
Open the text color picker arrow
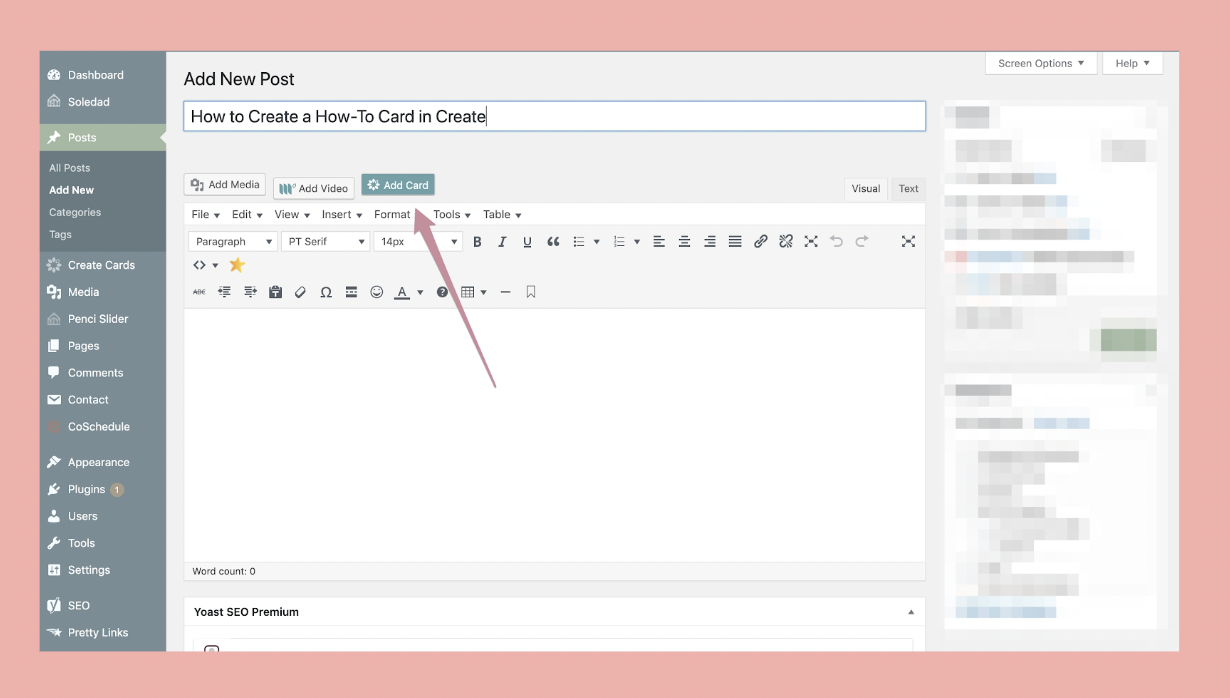point(420,293)
